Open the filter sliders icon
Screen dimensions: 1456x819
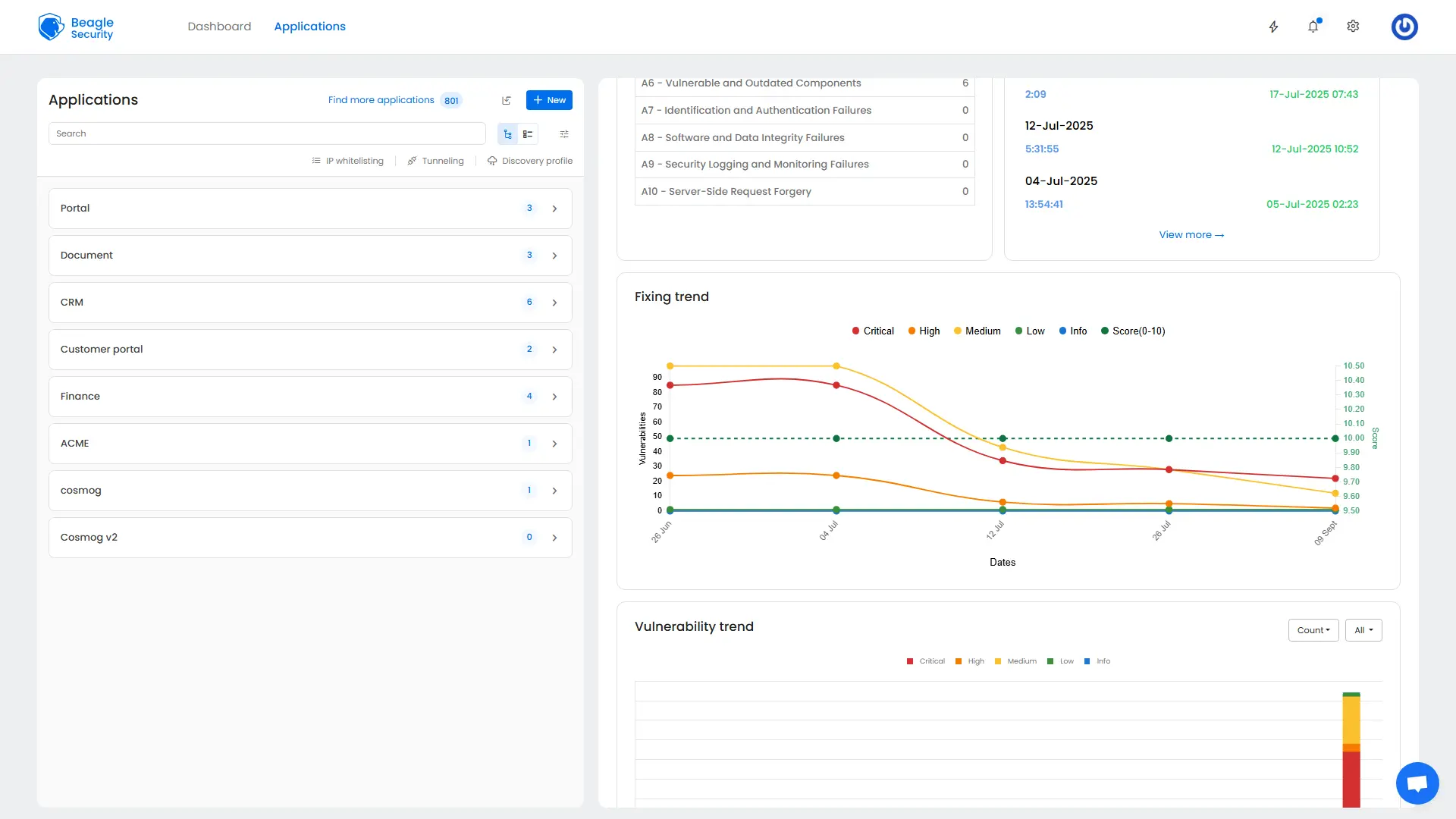click(x=564, y=134)
